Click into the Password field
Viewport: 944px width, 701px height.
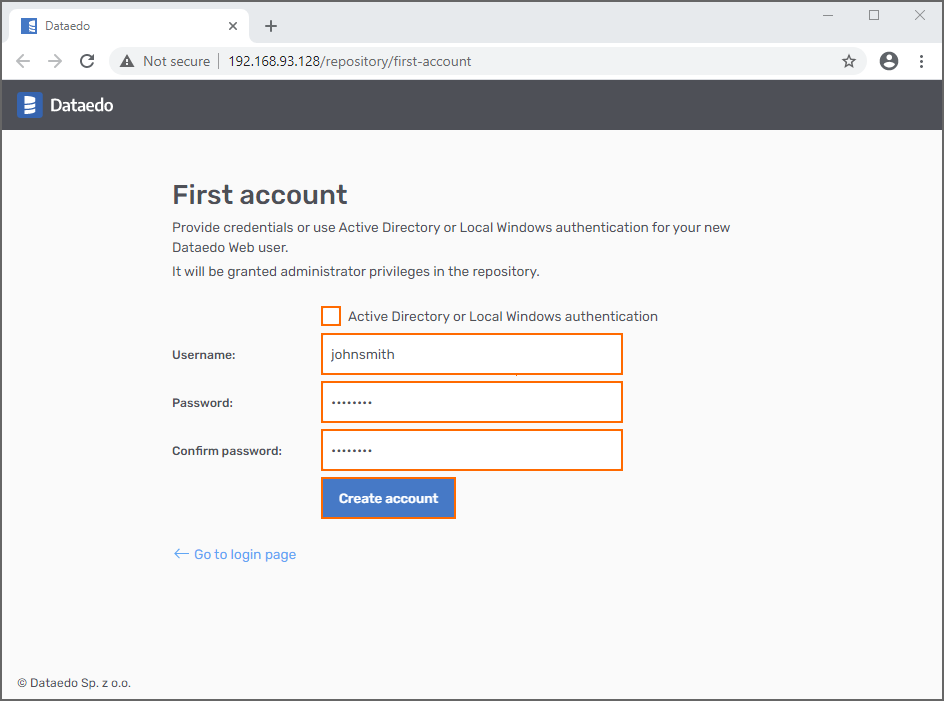pyautogui.click(x=471, y=402)
